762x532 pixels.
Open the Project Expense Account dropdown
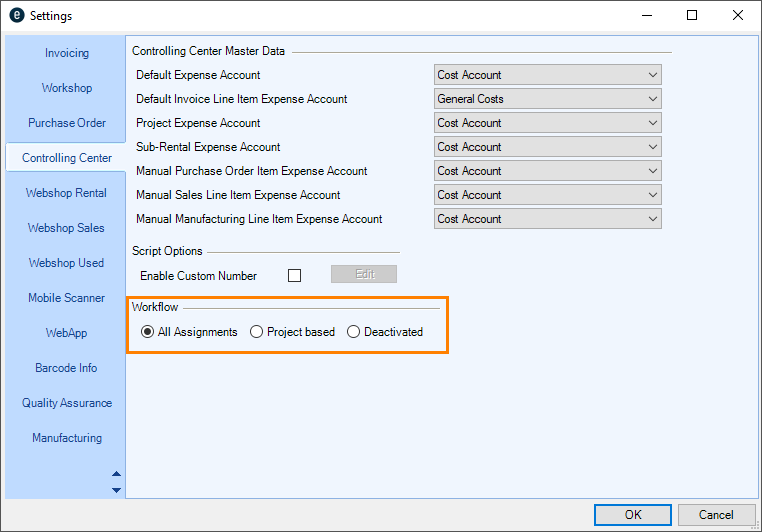548,123
